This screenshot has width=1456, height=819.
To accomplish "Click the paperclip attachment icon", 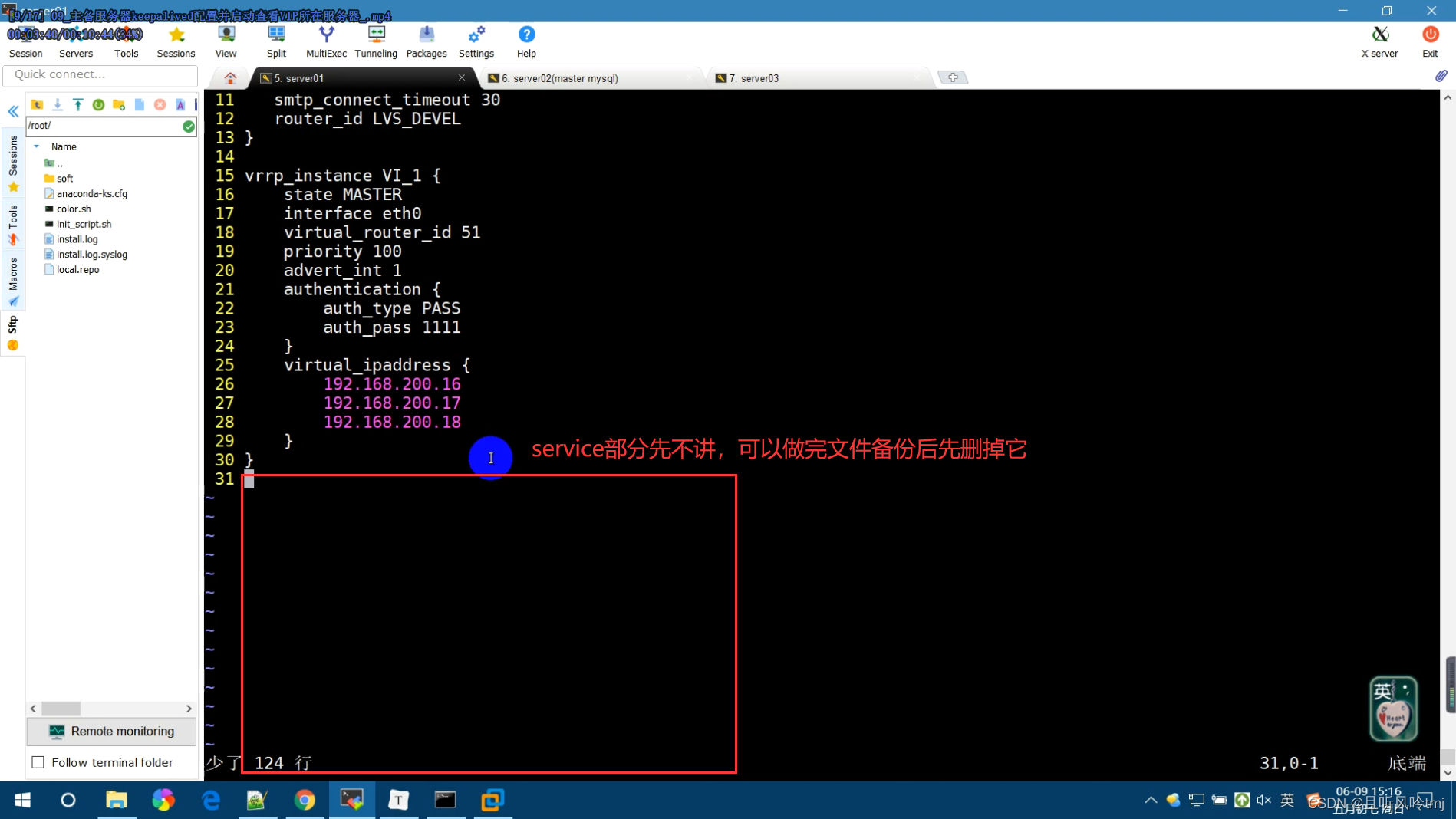I will (1441, 76).
